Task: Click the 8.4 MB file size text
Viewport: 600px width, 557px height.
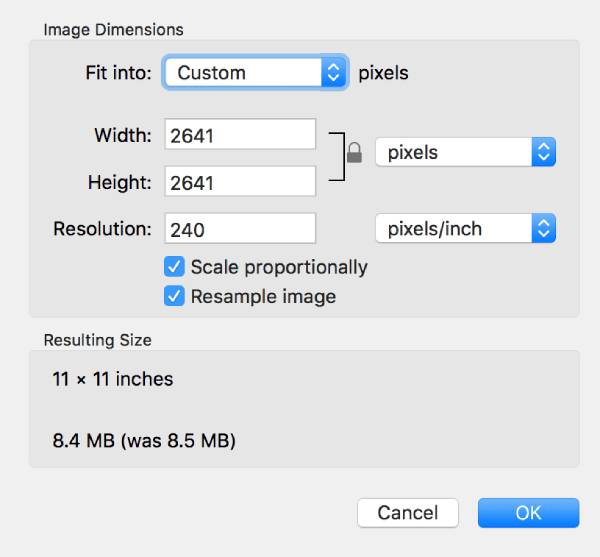Action: [144, 439]
